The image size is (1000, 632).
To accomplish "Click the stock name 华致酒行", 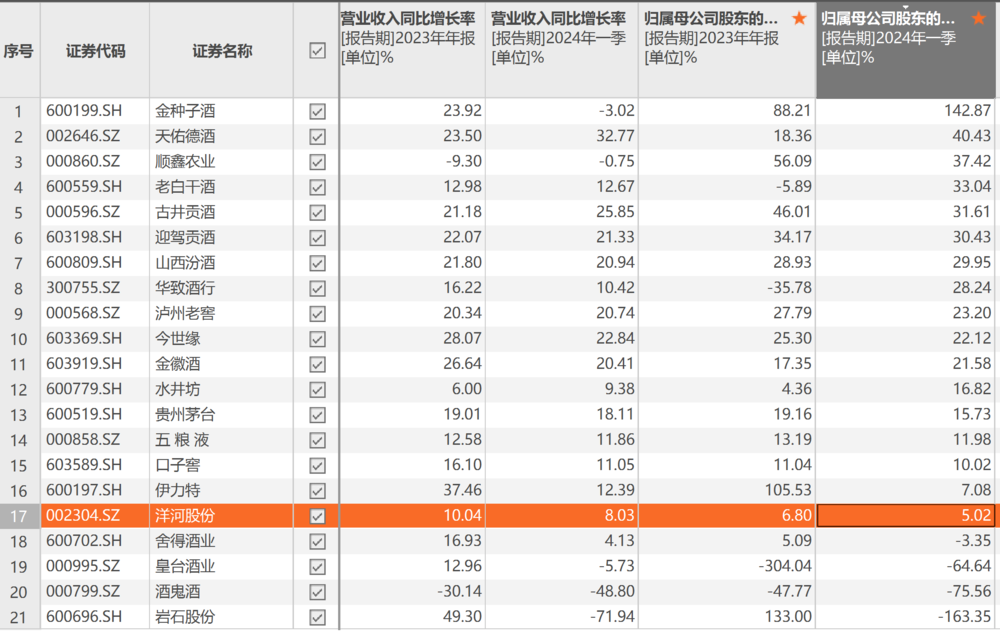I will 185,288.
